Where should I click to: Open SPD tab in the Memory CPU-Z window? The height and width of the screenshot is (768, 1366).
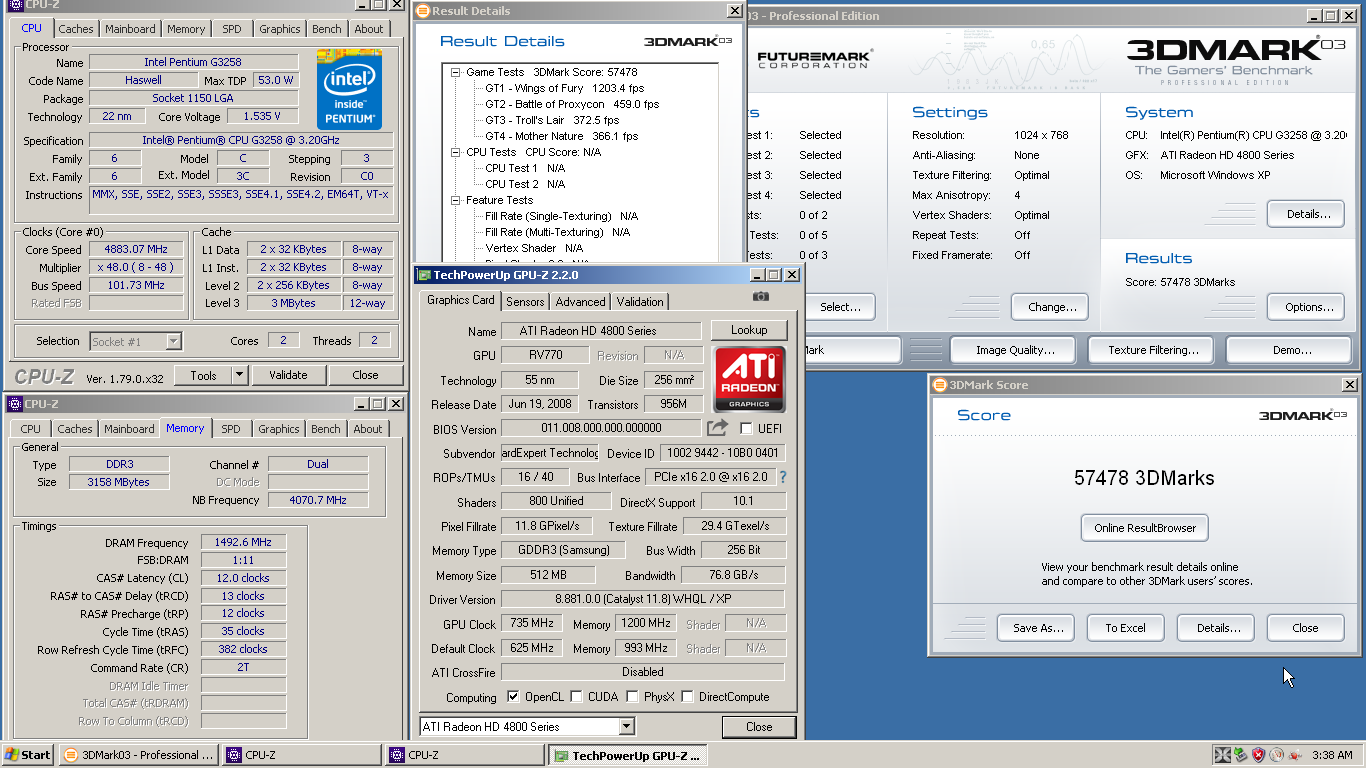231,429
